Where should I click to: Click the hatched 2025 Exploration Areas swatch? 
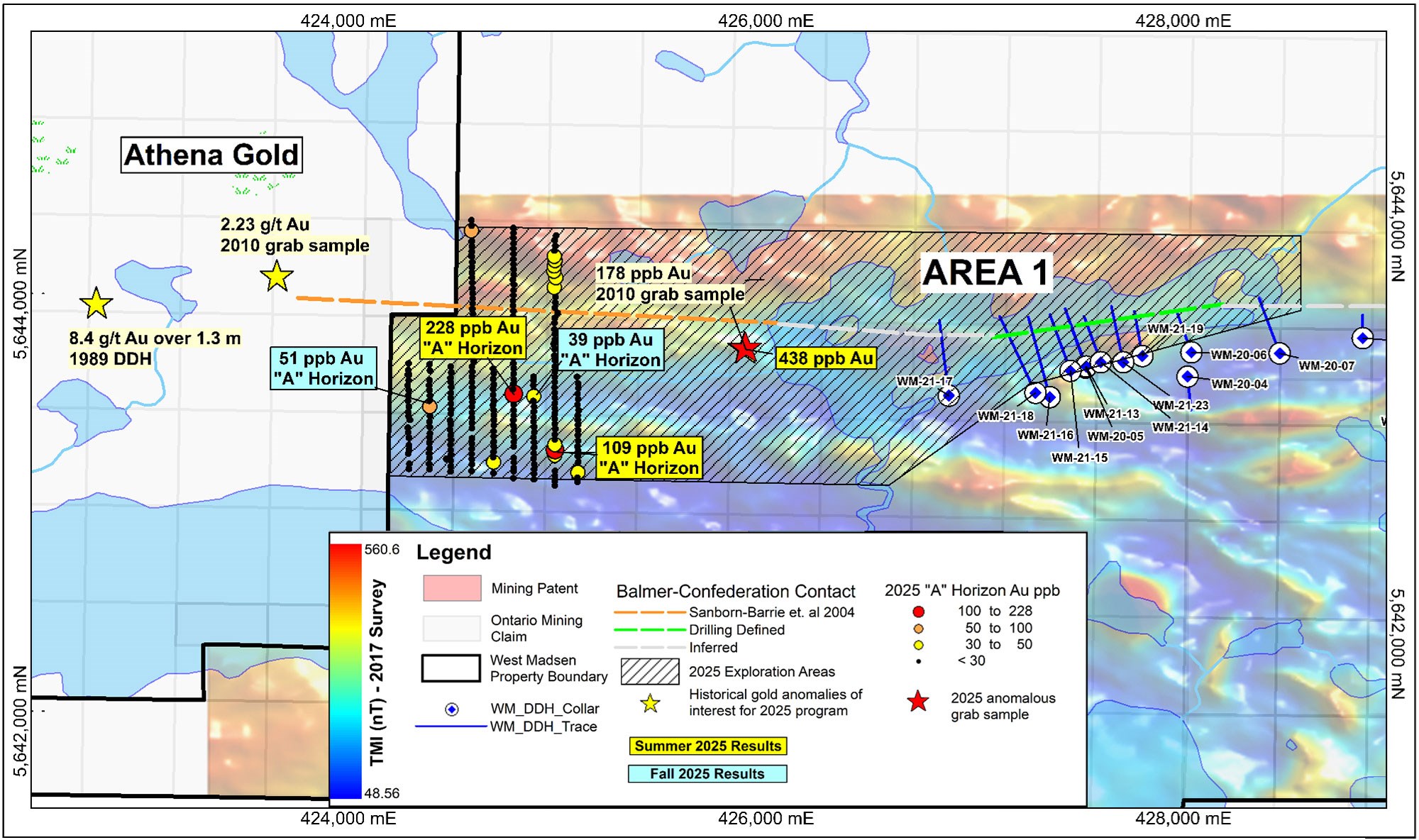(x=649, y=671)
